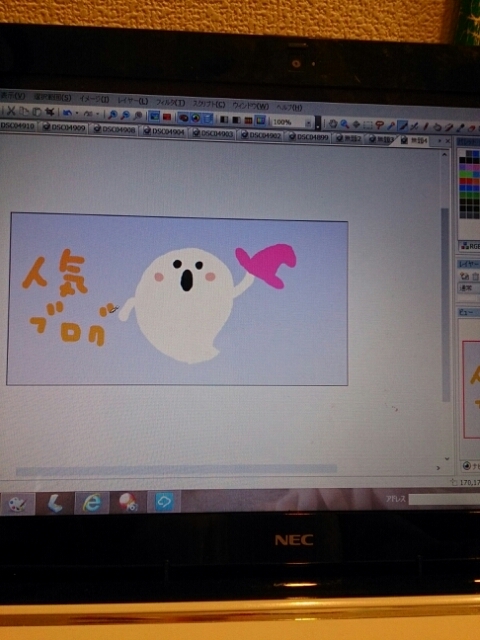Screen dimensions: 480x640
Task: Click the first black-and-white gradient icon
Action: pos(224,119)
